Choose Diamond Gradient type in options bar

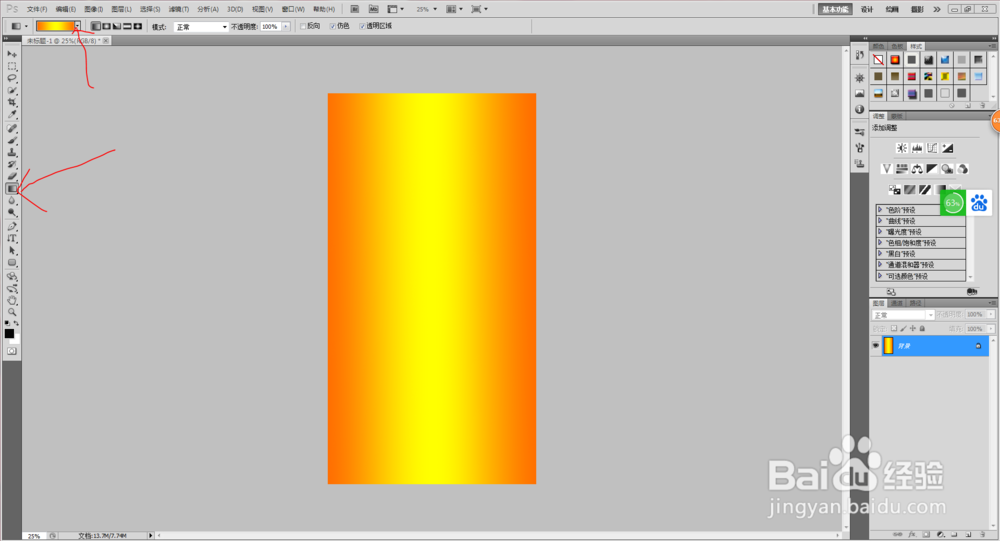(137, 26)
